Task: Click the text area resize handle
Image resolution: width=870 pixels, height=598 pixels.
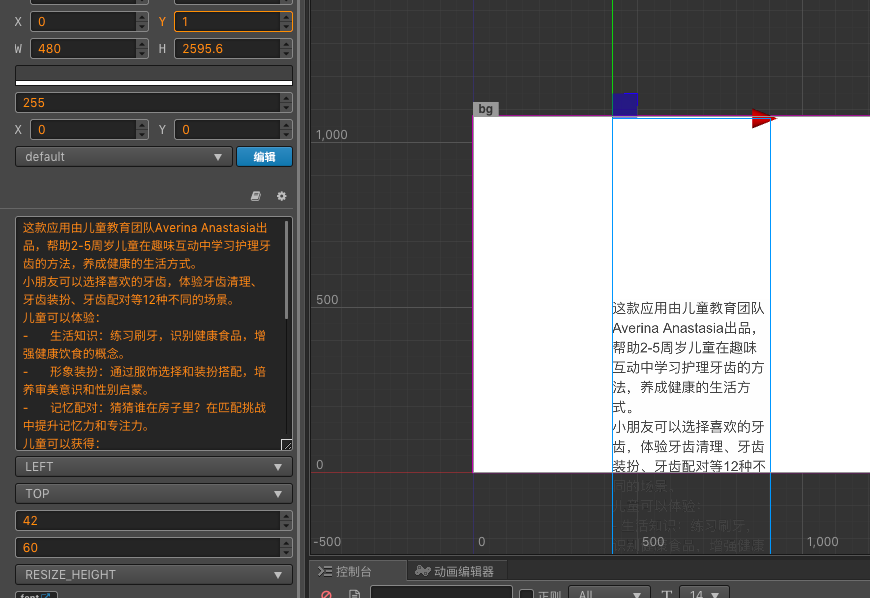Action: [287, 444]
